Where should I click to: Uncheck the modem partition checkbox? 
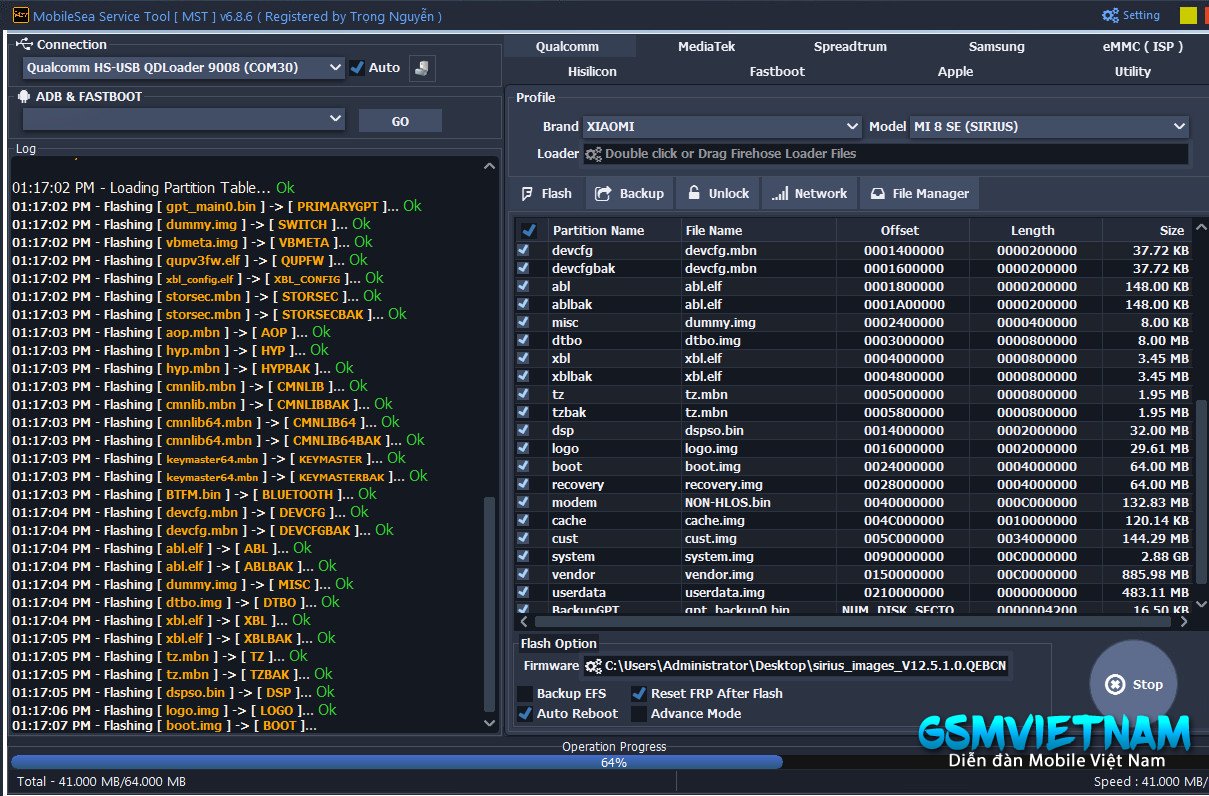(523, 502)
